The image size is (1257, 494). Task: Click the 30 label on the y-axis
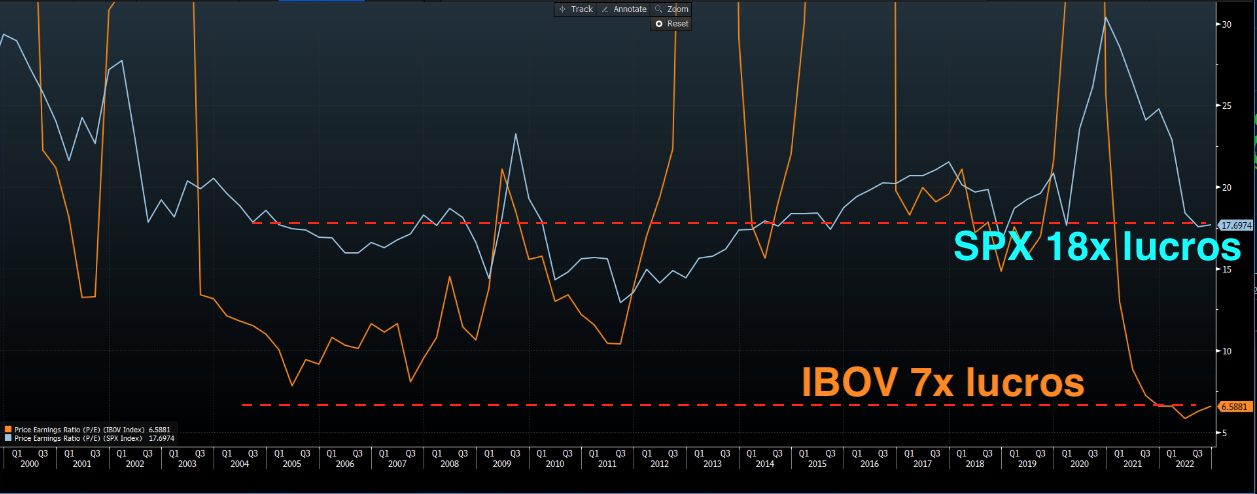pyautogui.click(x=1227, y=24)
